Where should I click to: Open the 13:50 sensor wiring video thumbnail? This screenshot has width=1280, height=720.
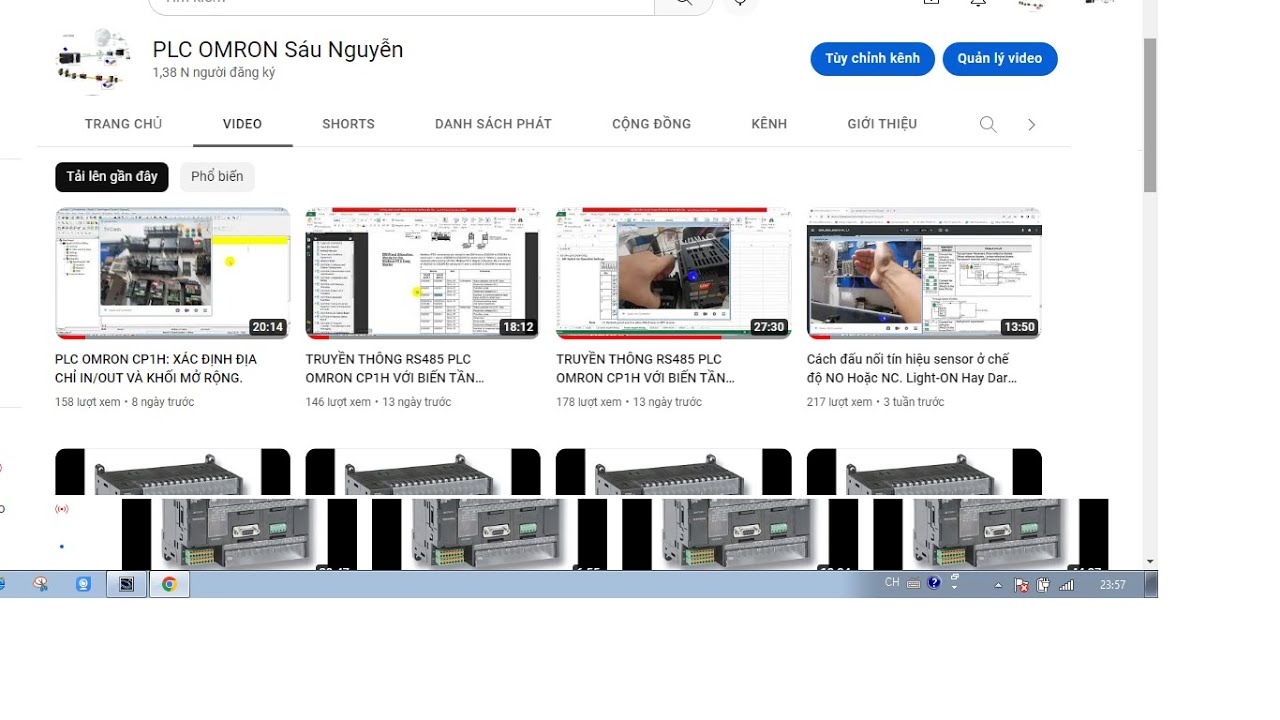(924, 273)
